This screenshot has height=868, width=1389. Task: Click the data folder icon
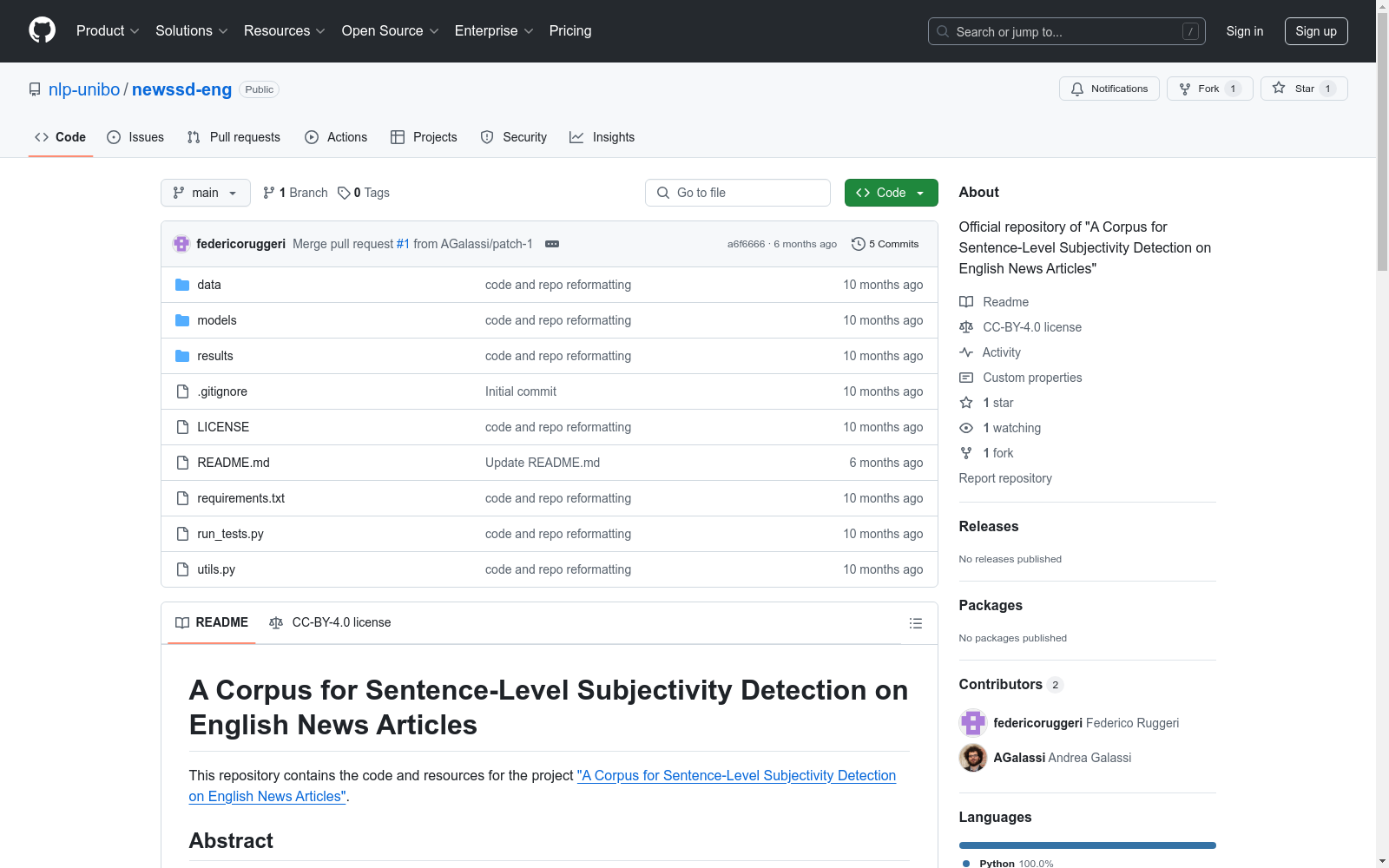tap(182, 285)
